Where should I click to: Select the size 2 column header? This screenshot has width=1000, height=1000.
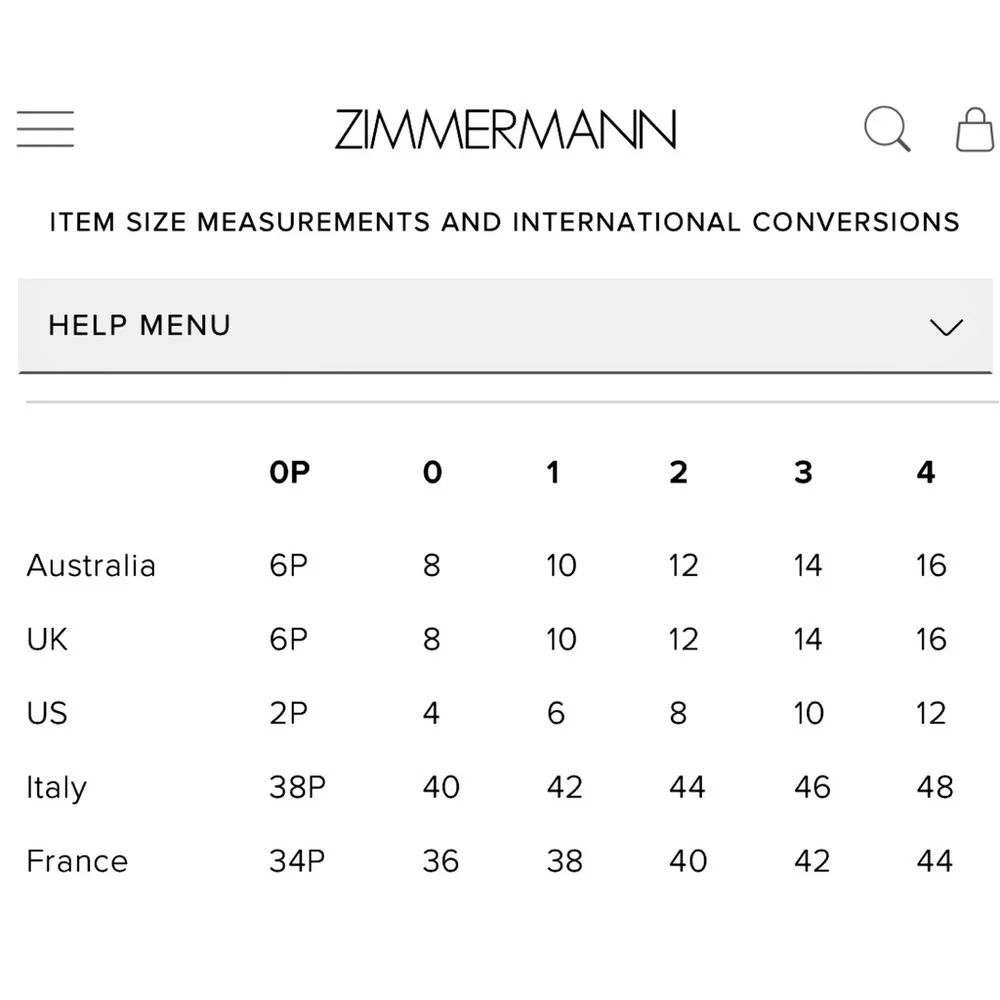679,473
